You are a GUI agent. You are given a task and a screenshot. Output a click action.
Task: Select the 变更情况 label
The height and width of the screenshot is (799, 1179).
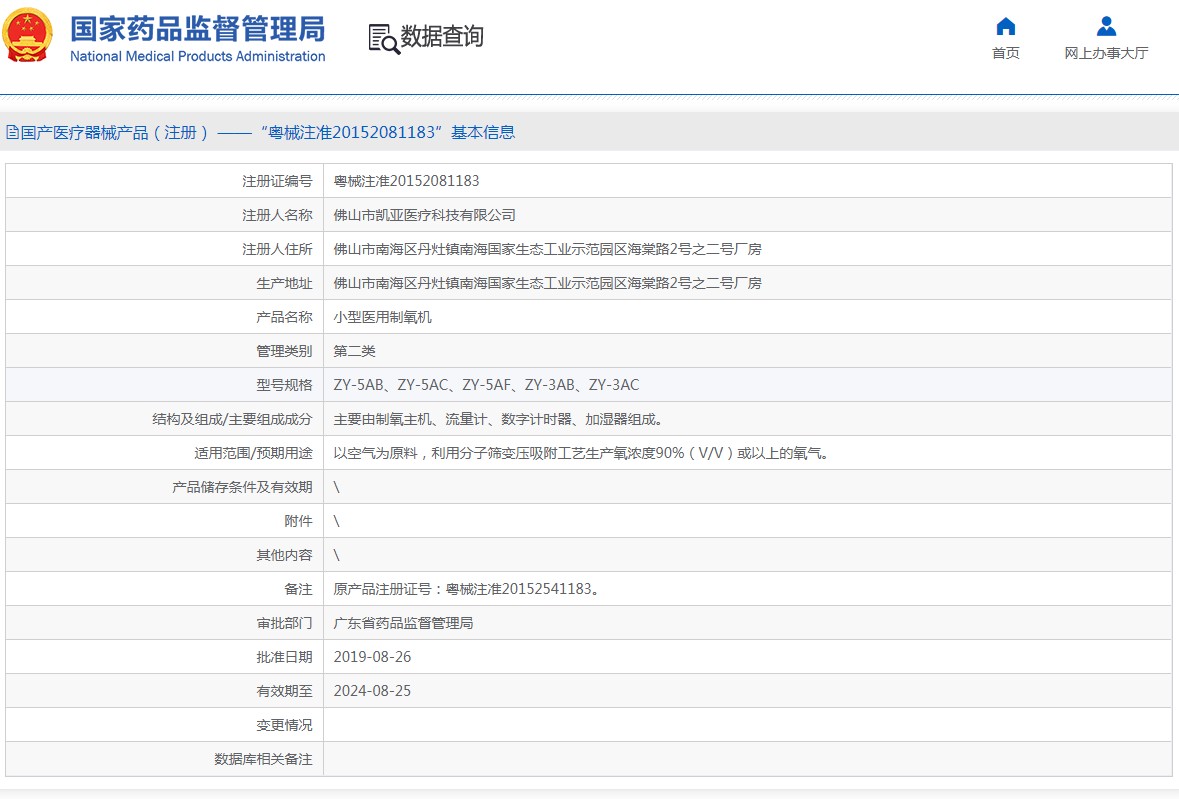point(283,725)
